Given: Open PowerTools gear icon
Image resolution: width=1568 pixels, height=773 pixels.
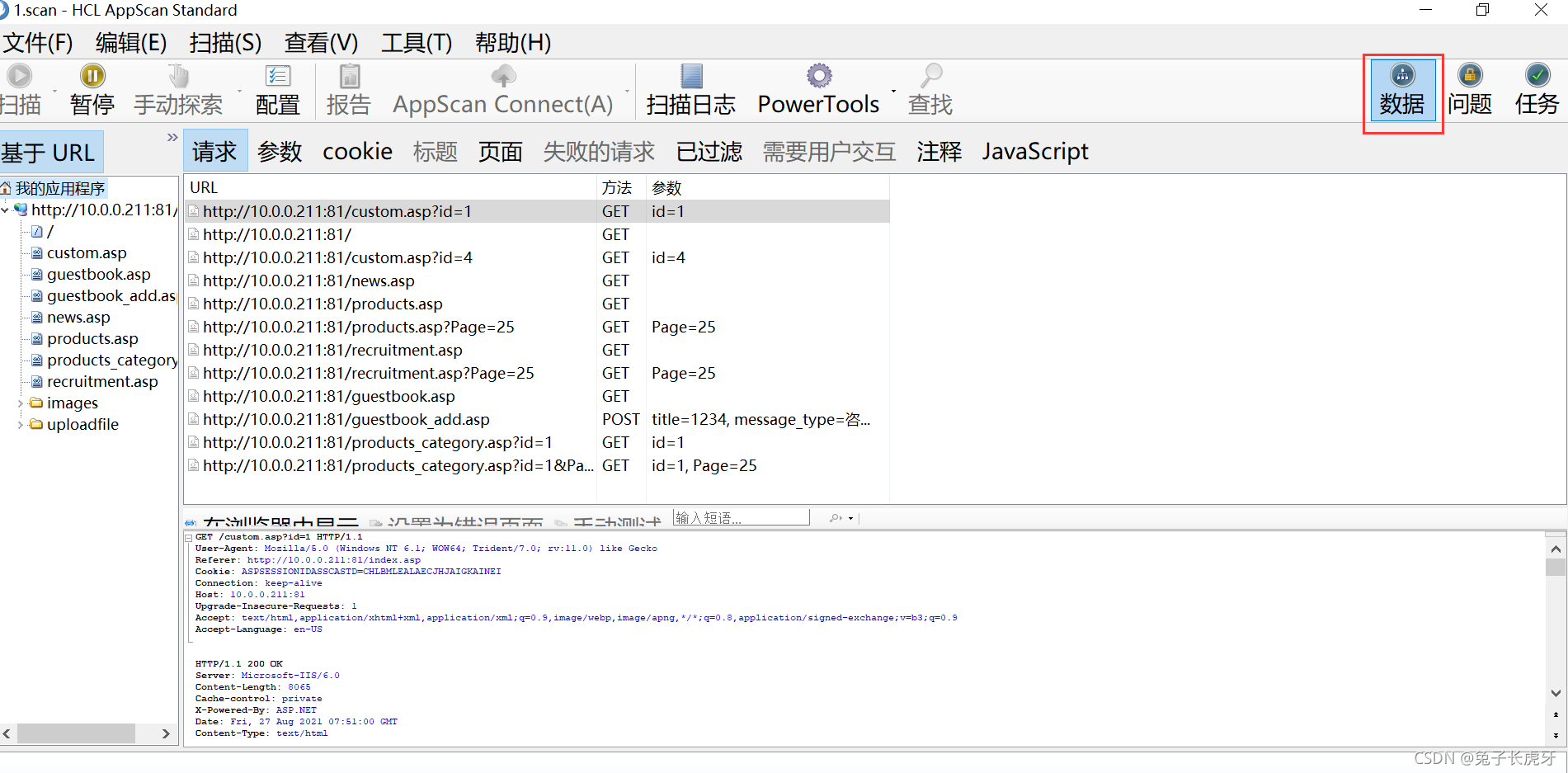Looking at the screenshot, I should click(x=819, y=76).
